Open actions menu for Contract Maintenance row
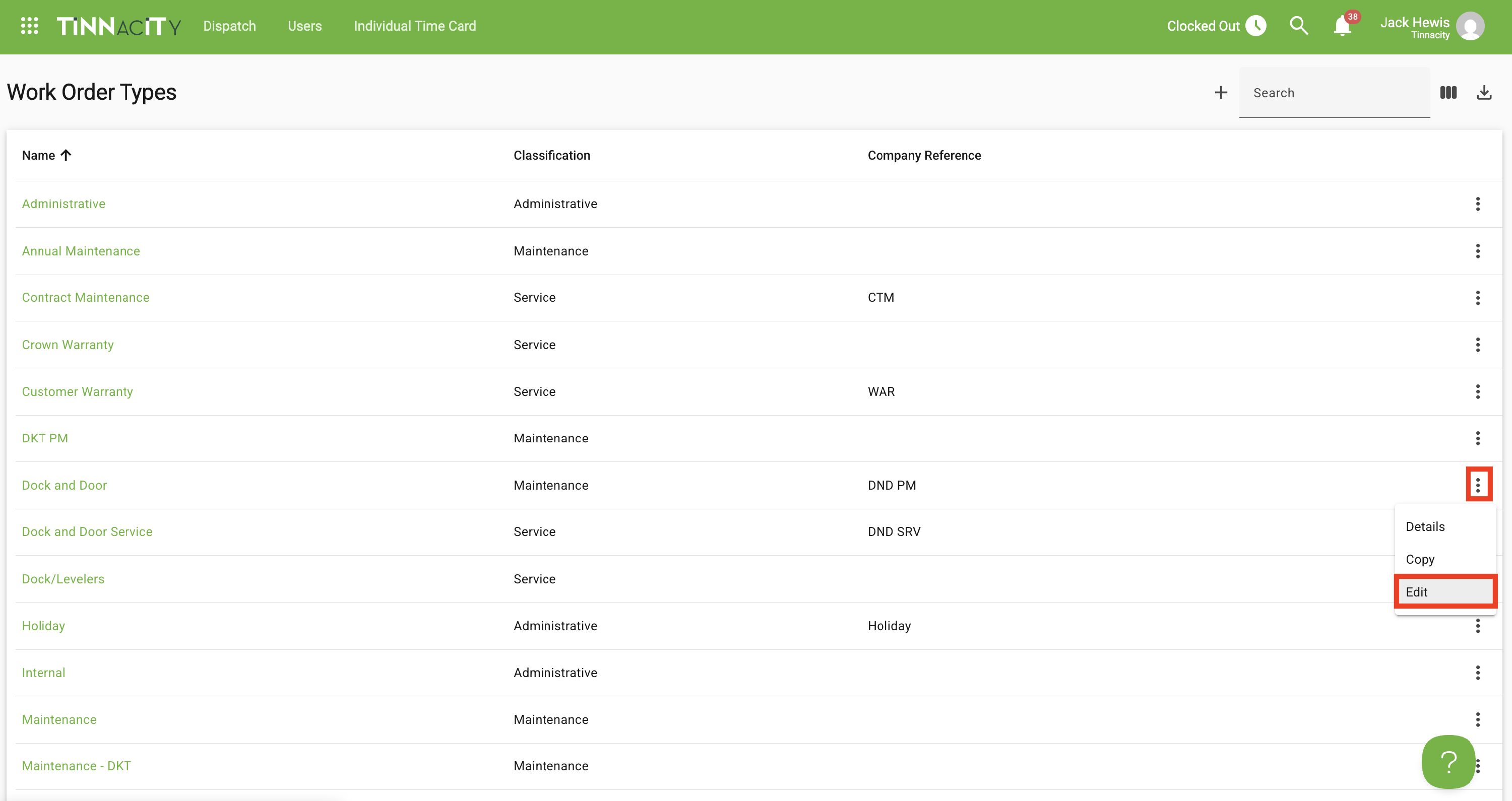The image size is (1512, 801). (1478, 298)
